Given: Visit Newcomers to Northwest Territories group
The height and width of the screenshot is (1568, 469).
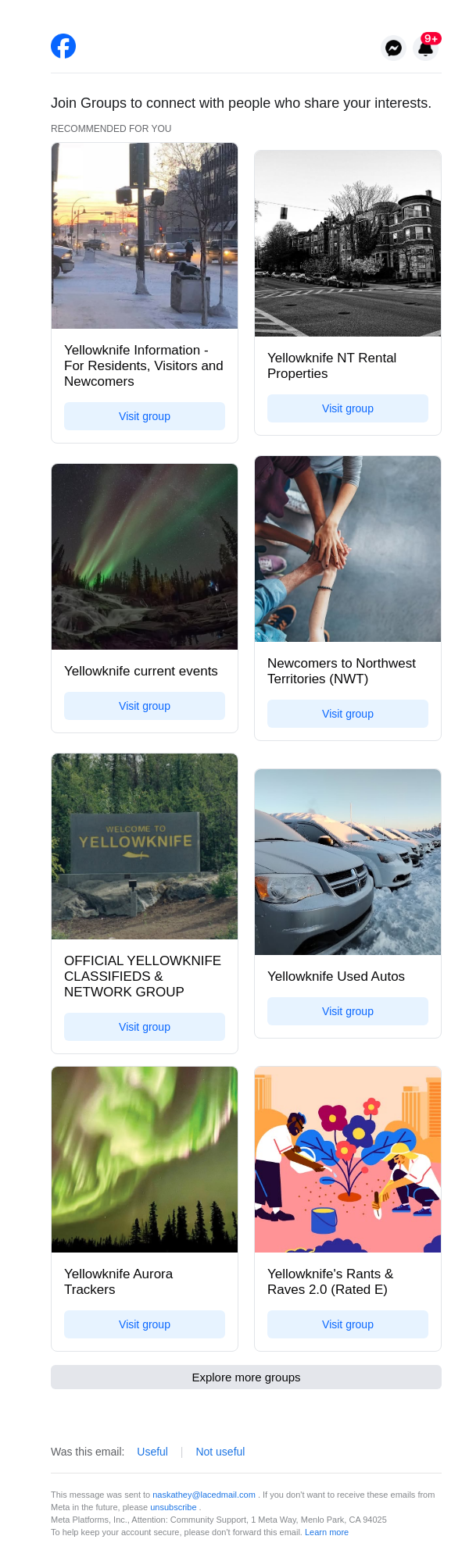Looking at the screenshot, I should click(348, 714).
